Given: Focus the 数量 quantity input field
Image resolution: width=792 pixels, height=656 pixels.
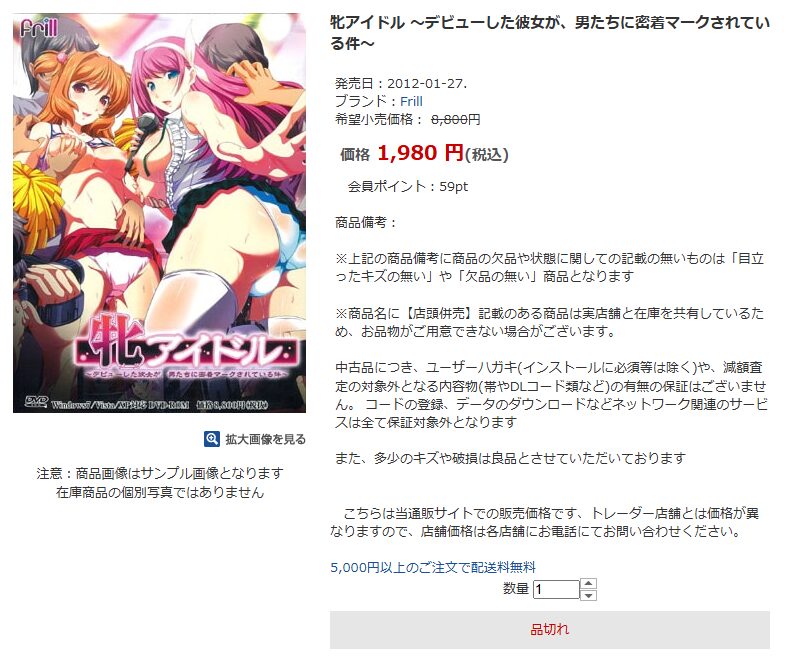Looking at the screenshot, I should [x=556, y=589].
